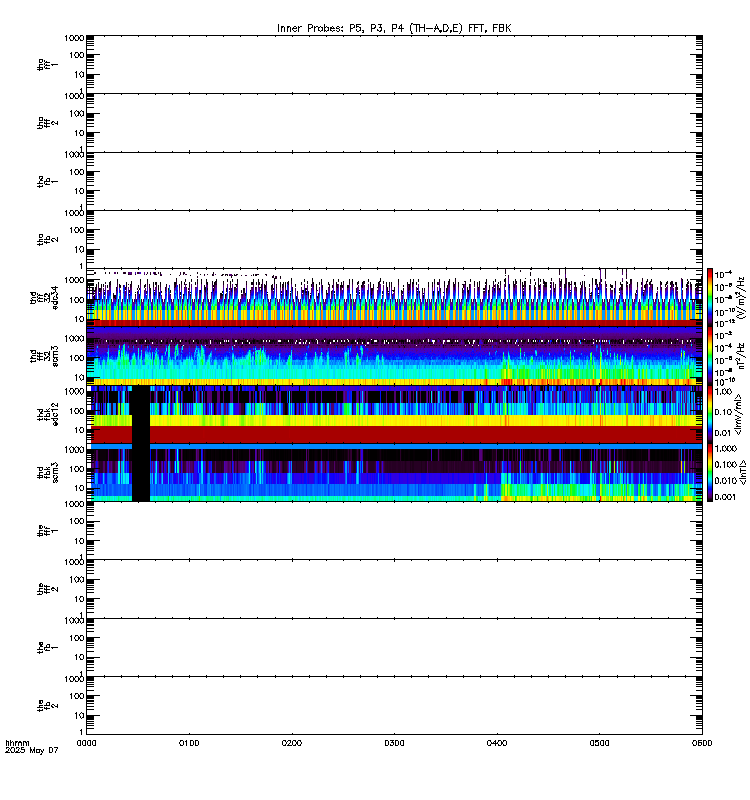Click inside the thd fff scm3 spectrogram

(x=394, y=356)
